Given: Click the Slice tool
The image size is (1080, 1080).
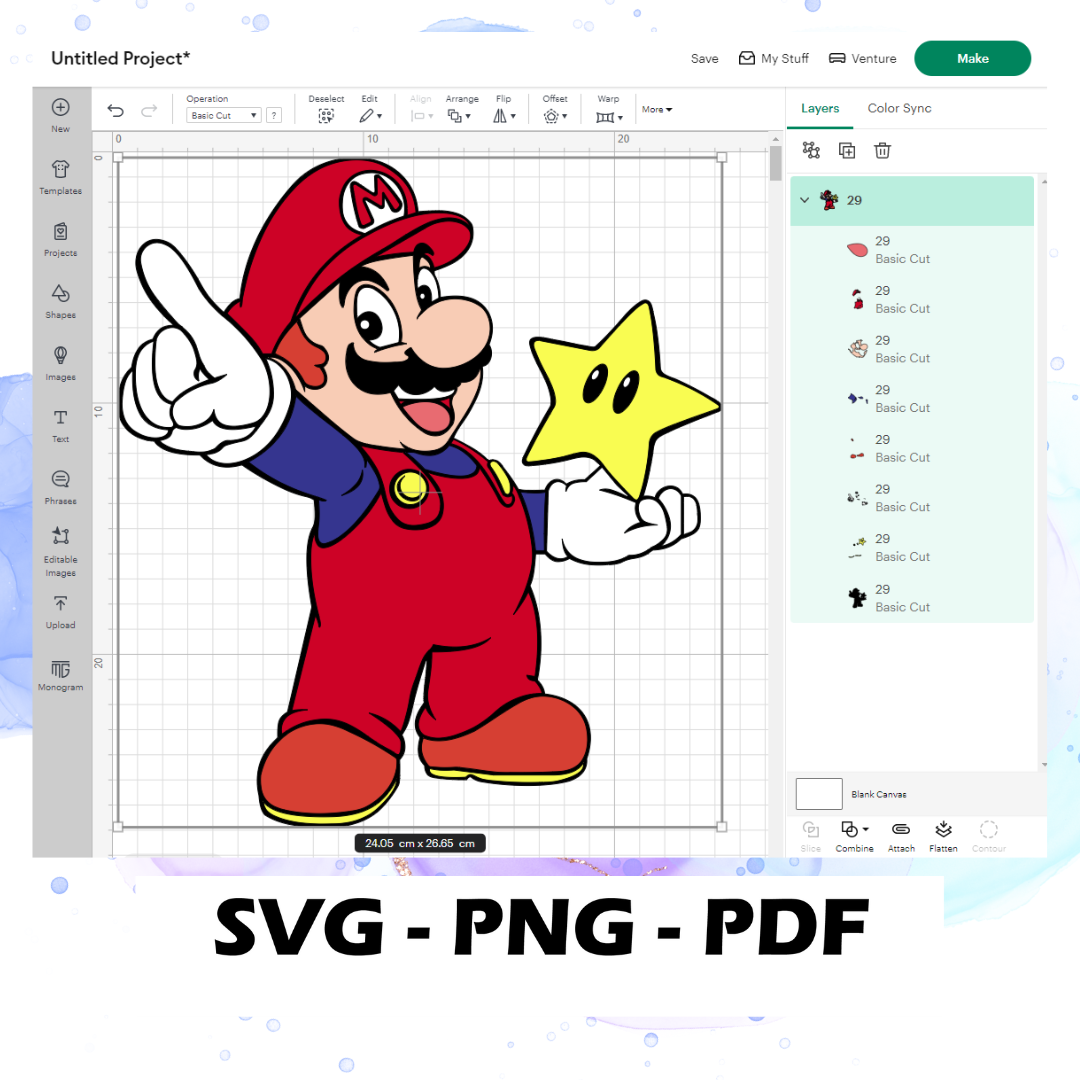Looking at the screenshot, I should [x=811, y=836].
